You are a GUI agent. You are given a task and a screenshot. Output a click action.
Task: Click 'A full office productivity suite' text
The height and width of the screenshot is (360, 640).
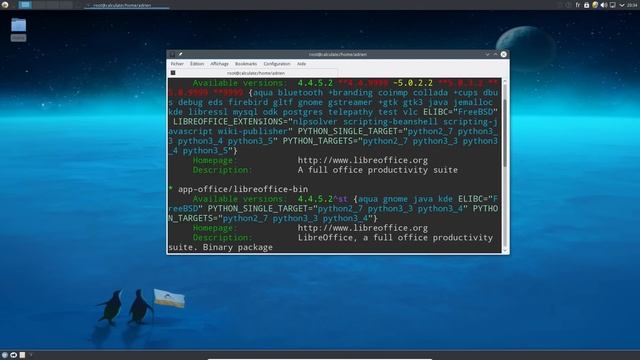click(x=378, y=170)
